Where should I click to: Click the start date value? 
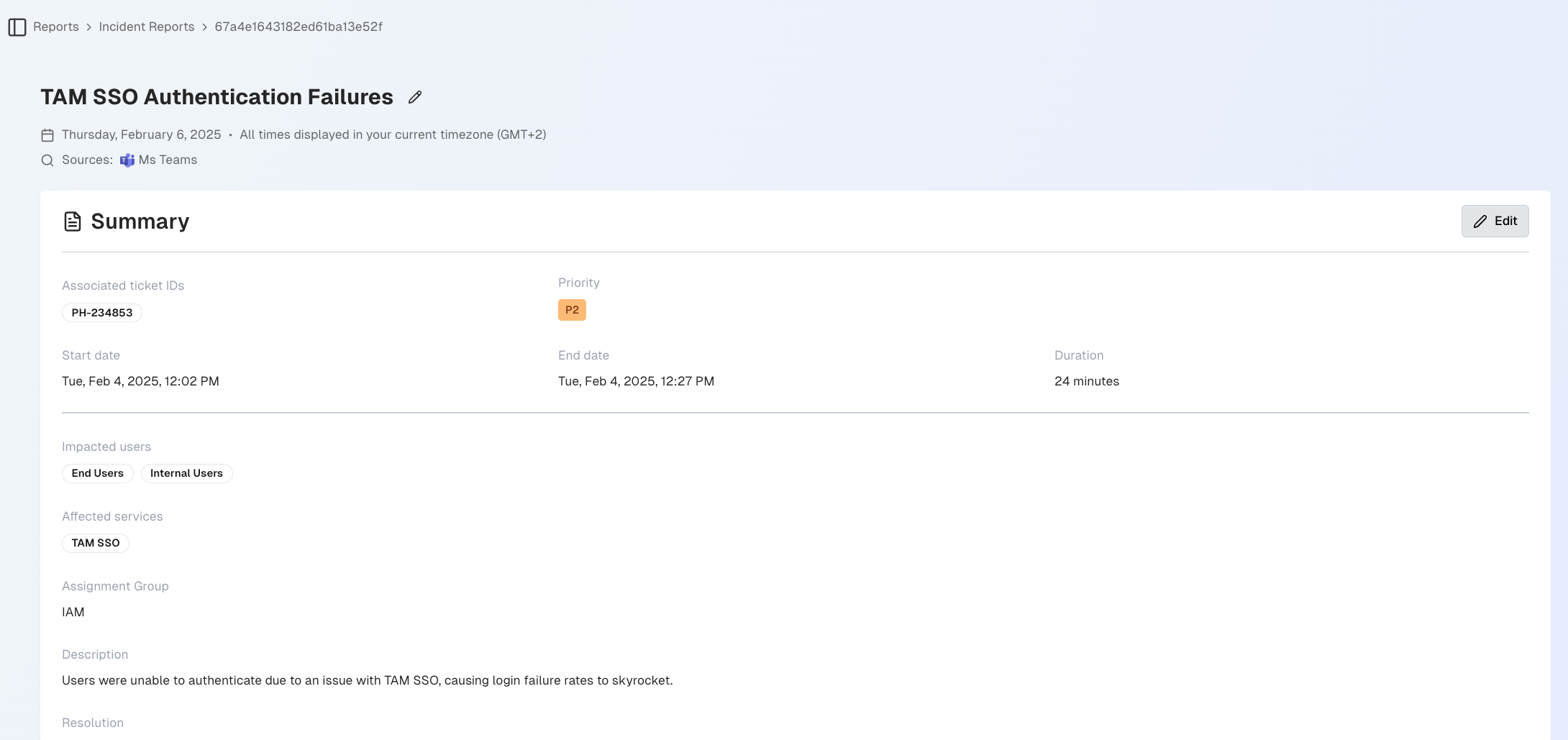(x=140, y=381)
